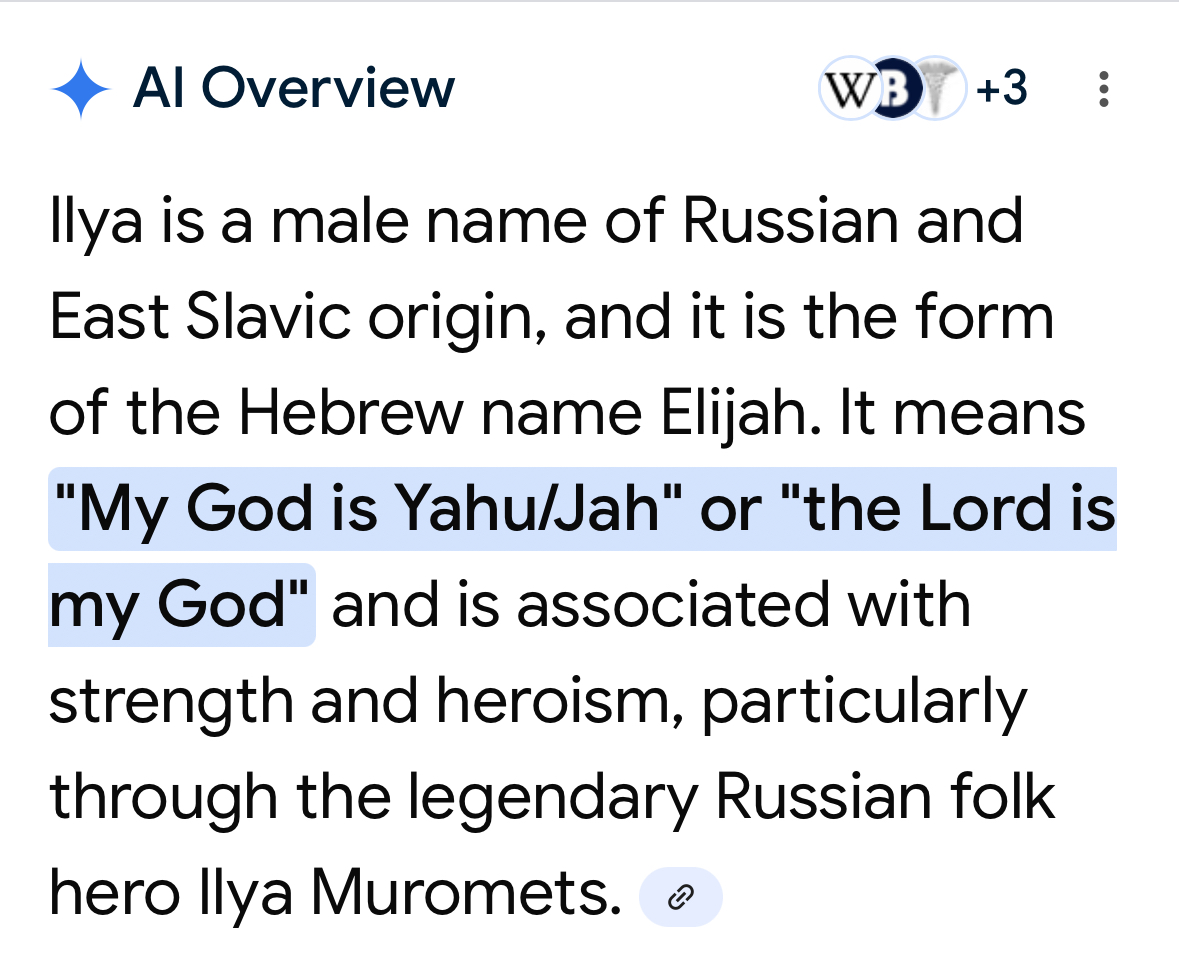Viewport: 1179px width, 964px height.
Task: Expand the +3 additional sources
Action: click(1002, 90)
